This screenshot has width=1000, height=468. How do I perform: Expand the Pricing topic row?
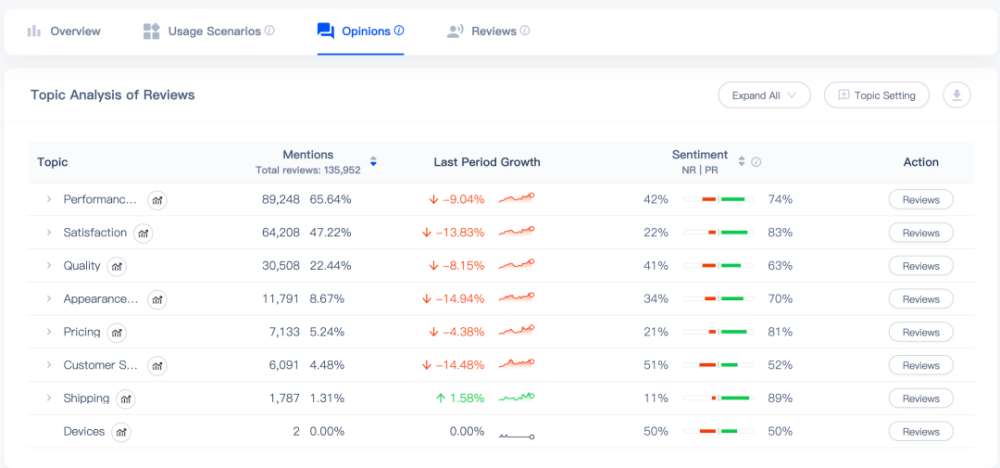pos(48,332)
